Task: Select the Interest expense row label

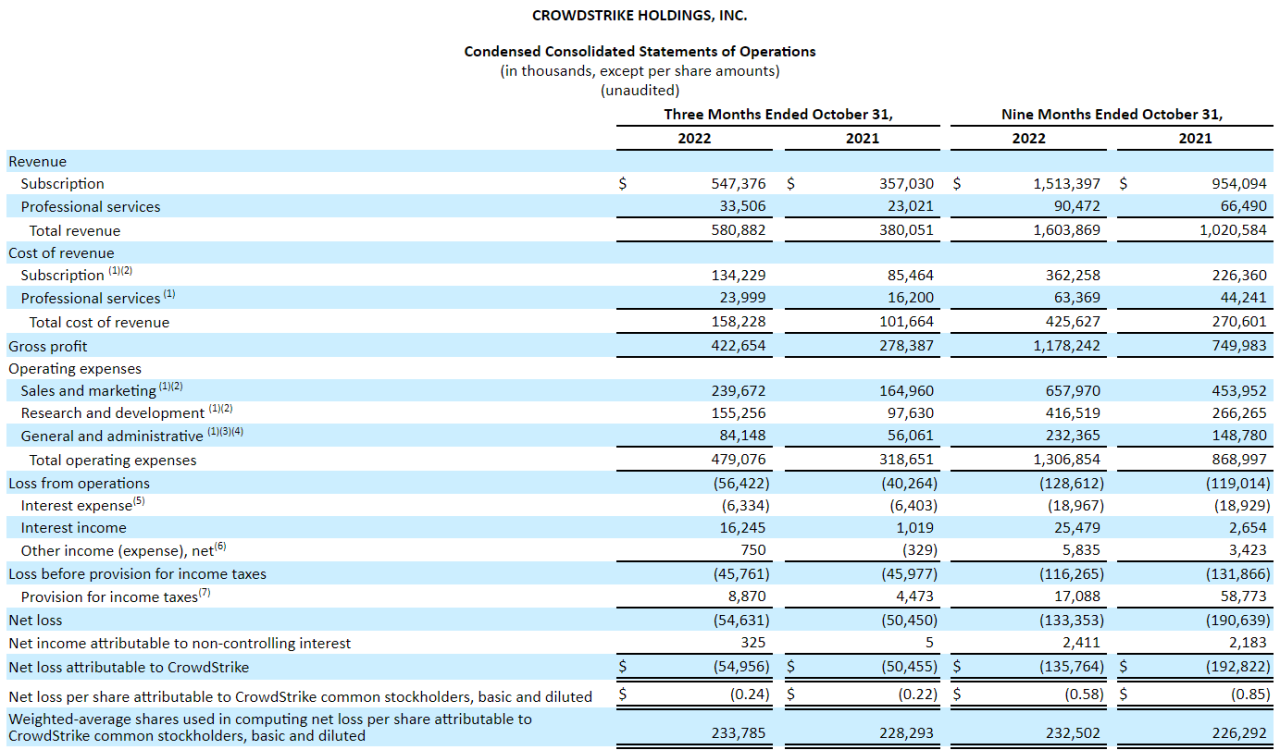Action: click(76, 506)
